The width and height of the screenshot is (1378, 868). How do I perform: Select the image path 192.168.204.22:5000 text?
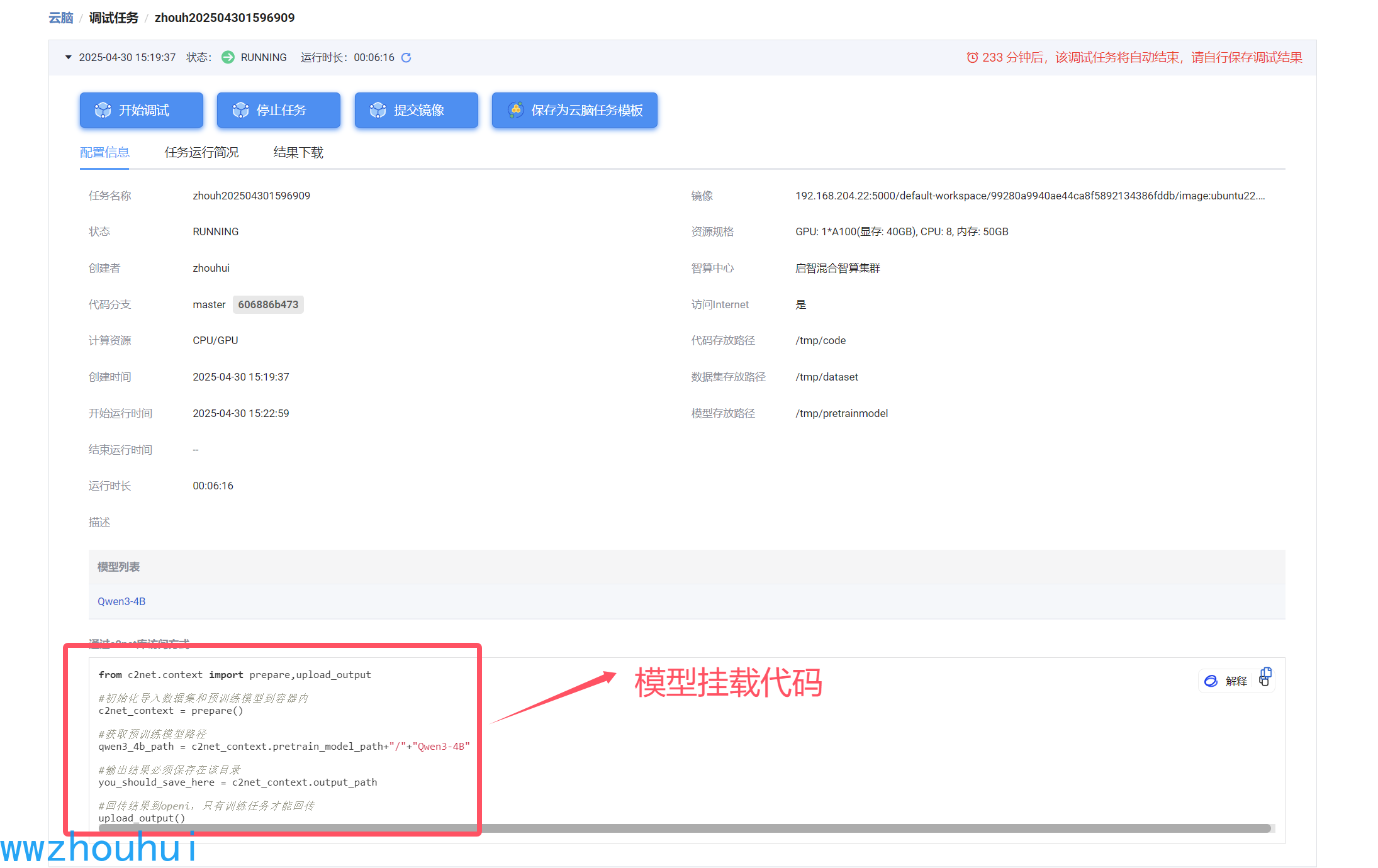coord(1030,196)
